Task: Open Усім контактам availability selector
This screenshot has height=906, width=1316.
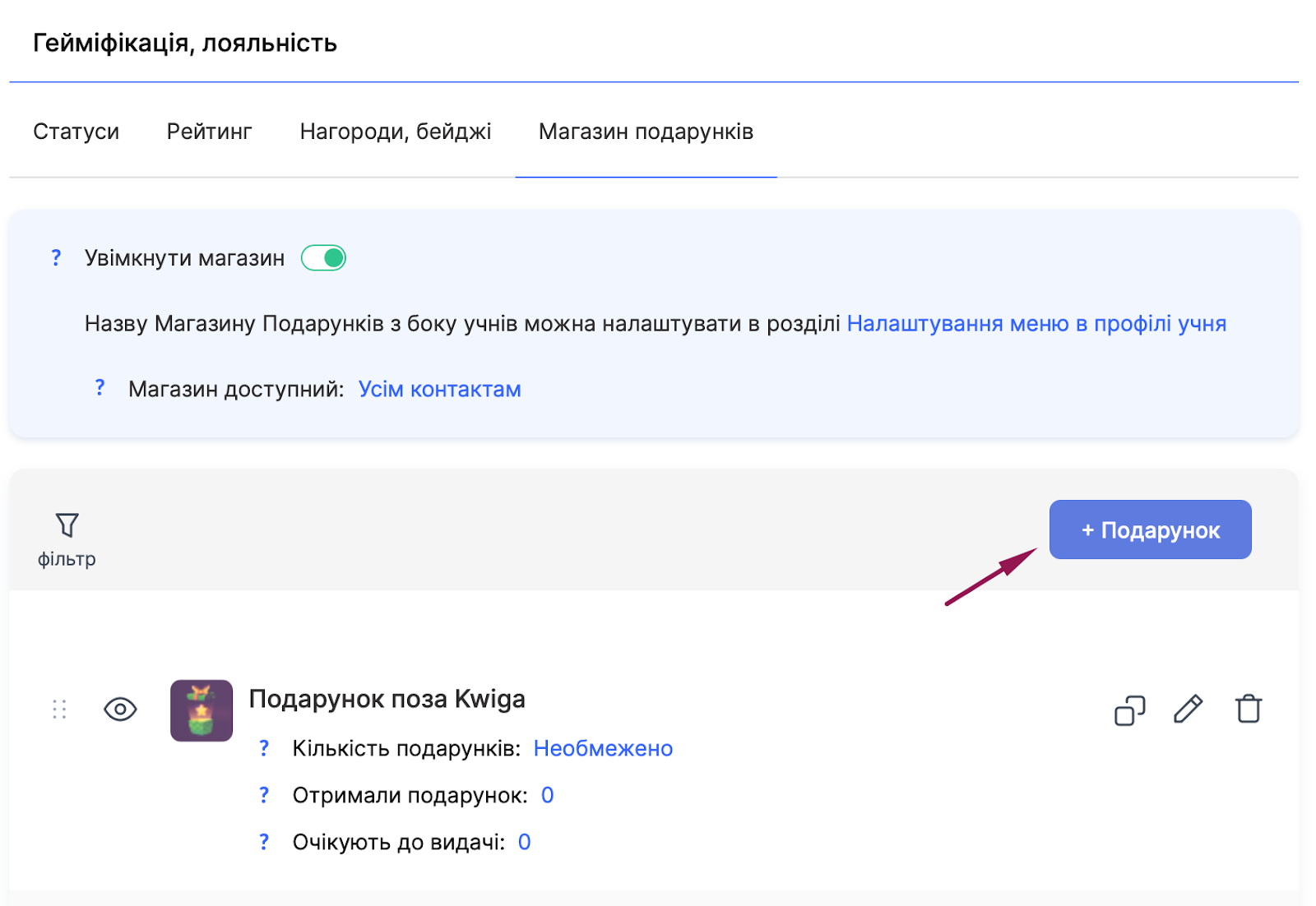Action: [439, 389]
